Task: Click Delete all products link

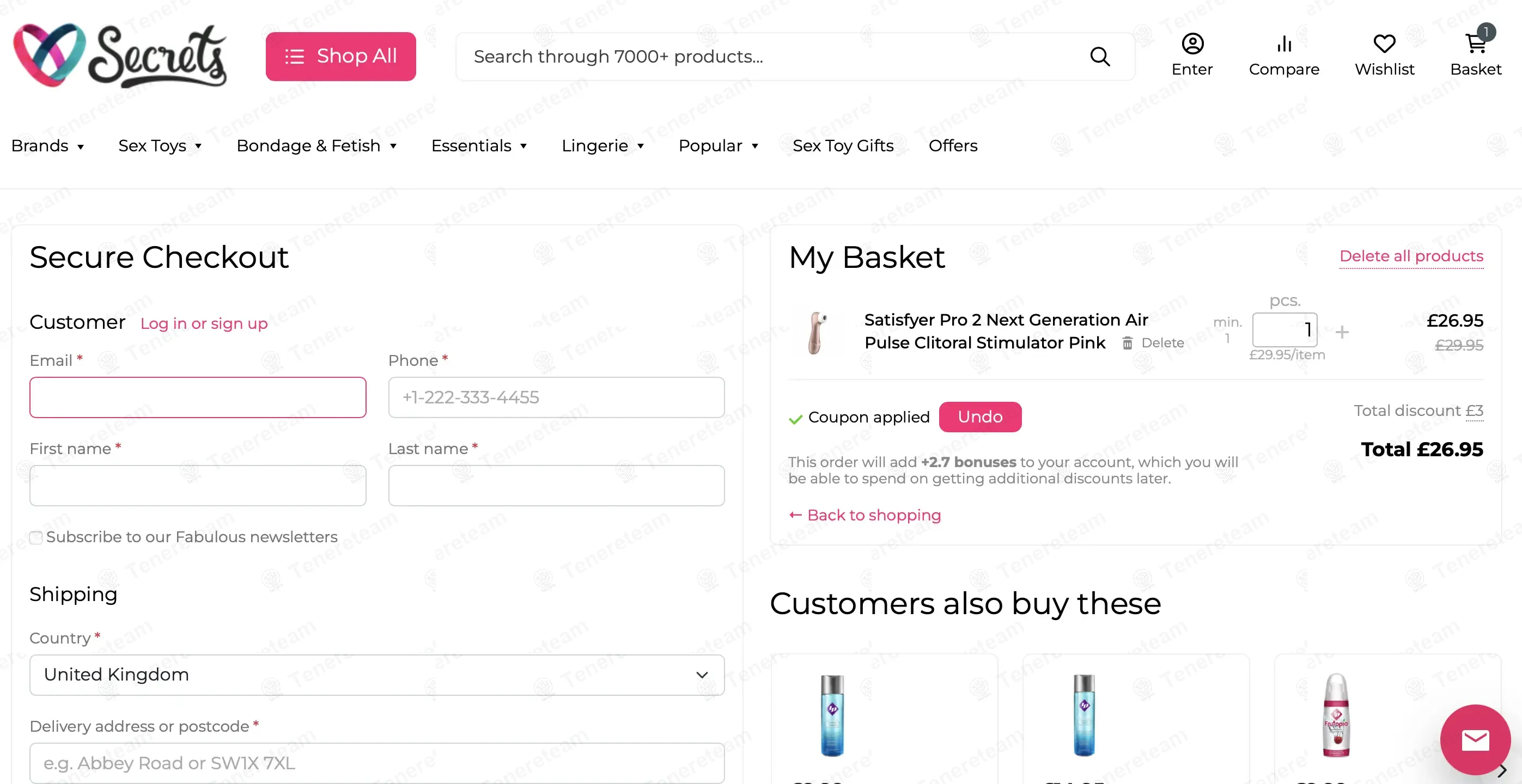Action: 1411,256
